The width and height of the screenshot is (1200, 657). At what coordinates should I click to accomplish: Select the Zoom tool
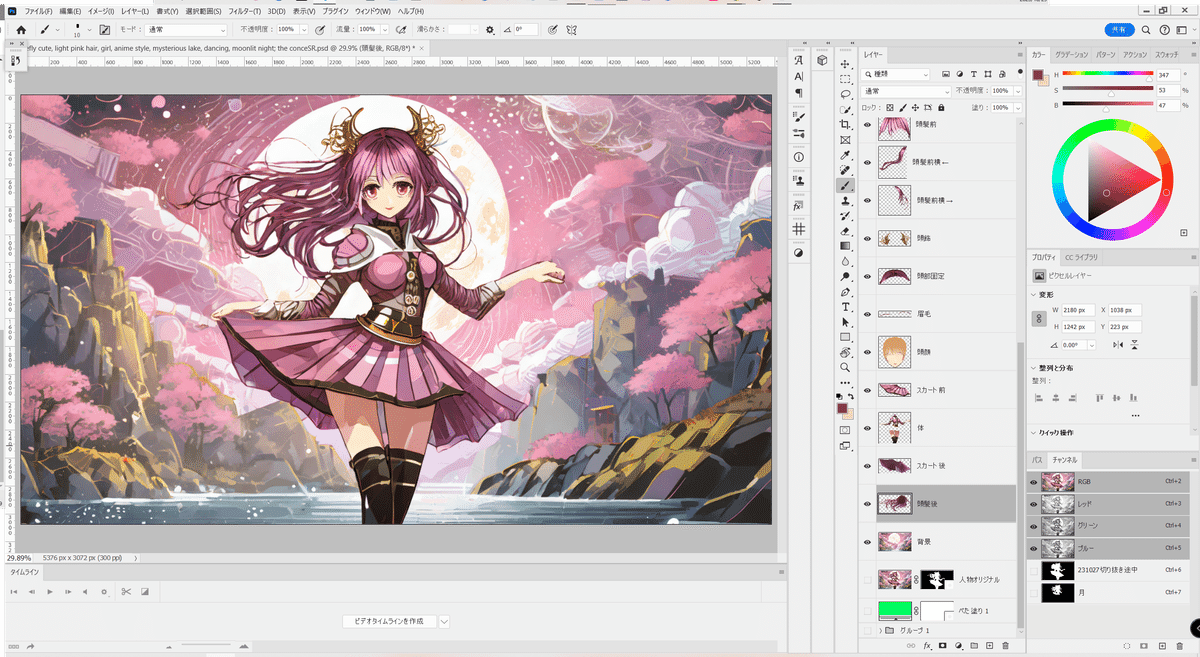coord(846,367)
